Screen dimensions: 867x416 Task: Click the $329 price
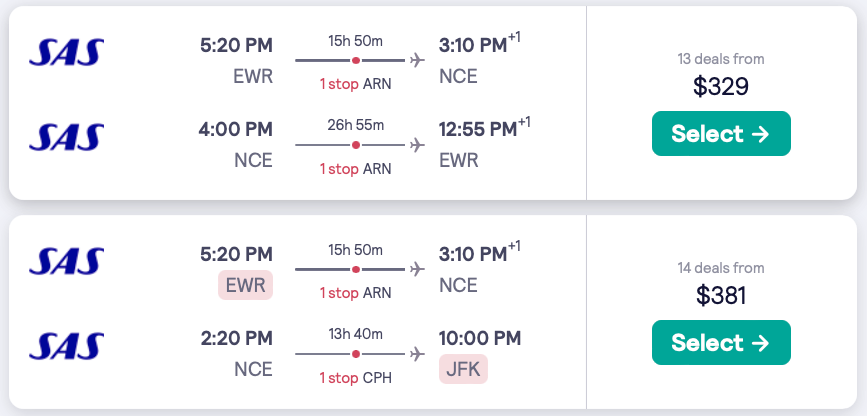720,87
